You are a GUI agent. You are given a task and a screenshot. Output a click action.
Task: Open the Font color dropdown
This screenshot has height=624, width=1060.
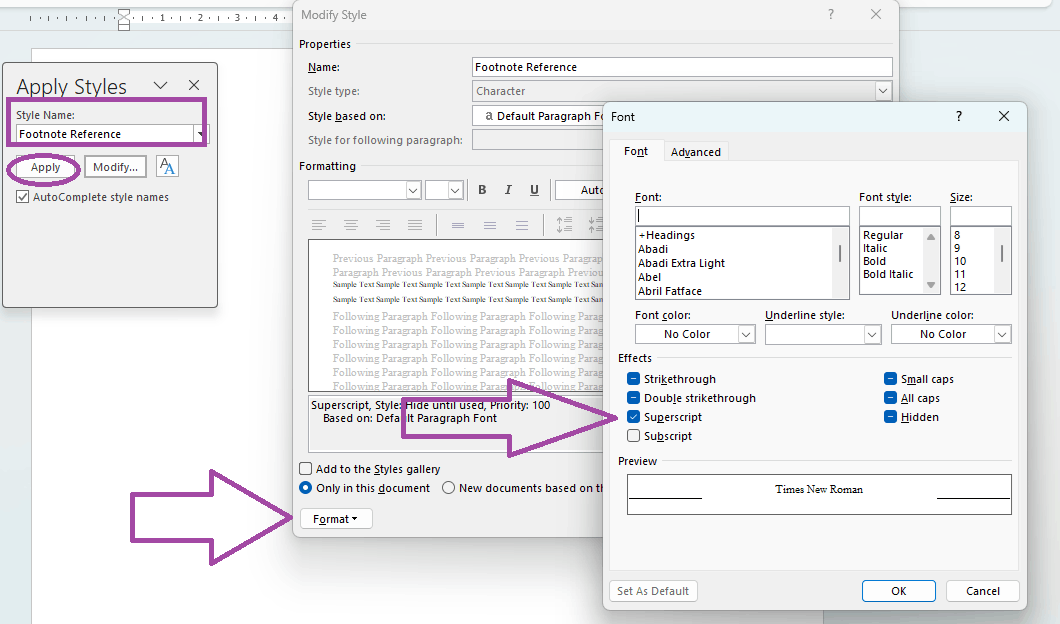point(746,334)
